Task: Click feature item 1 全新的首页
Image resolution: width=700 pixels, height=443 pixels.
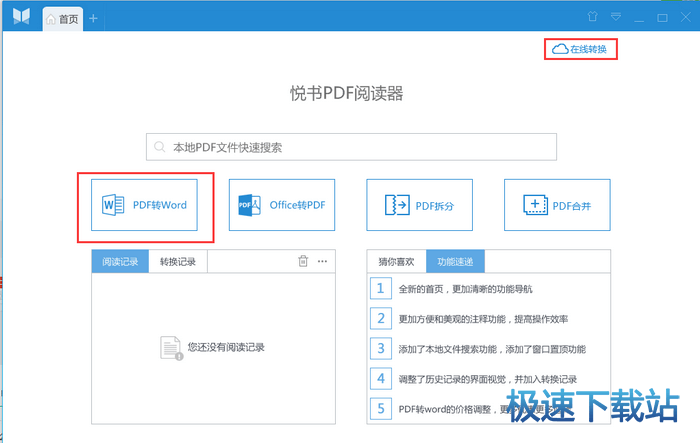Action: pyautogui.click(x=465, y=289)
